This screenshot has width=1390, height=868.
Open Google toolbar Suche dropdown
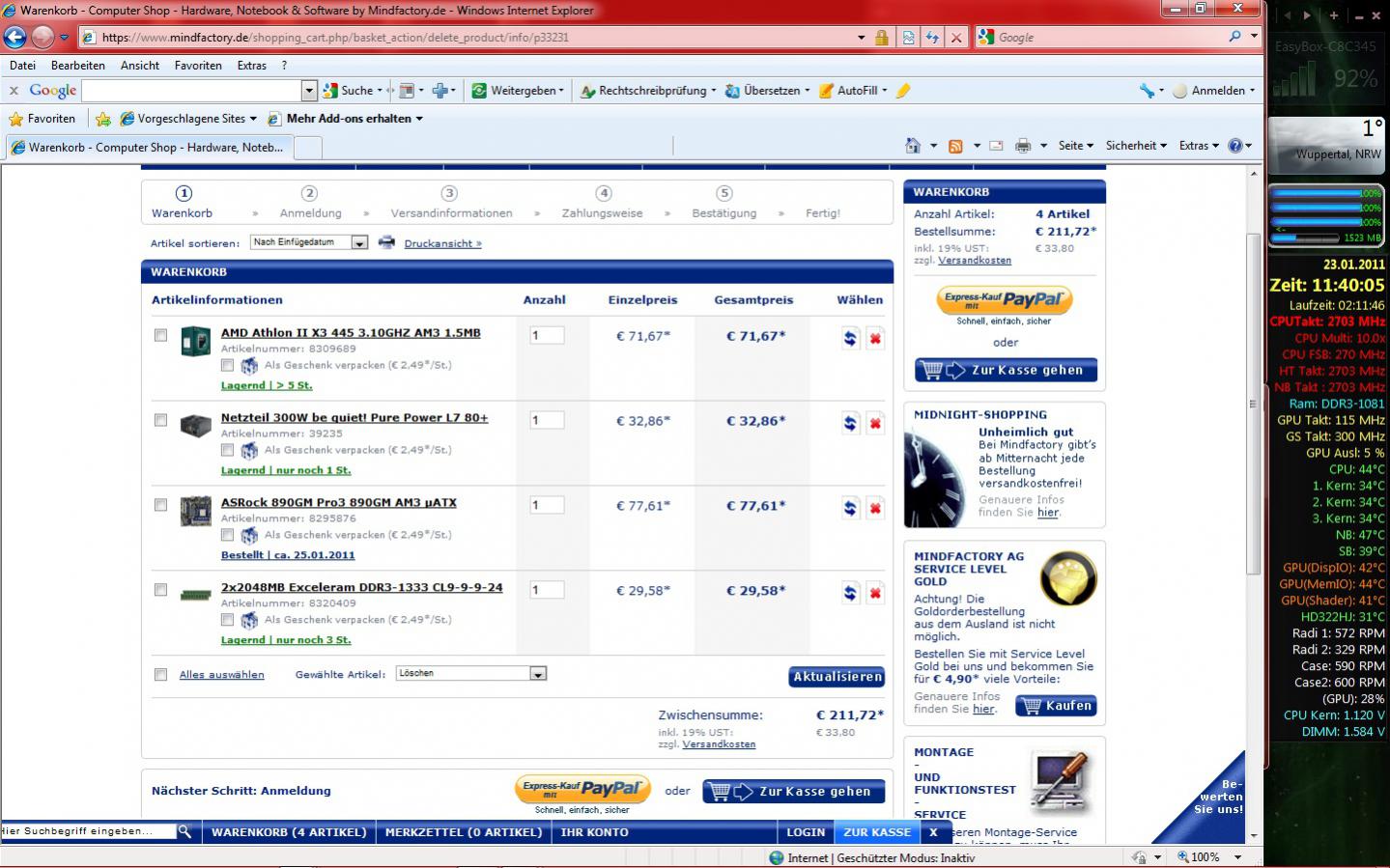(380, 91)
